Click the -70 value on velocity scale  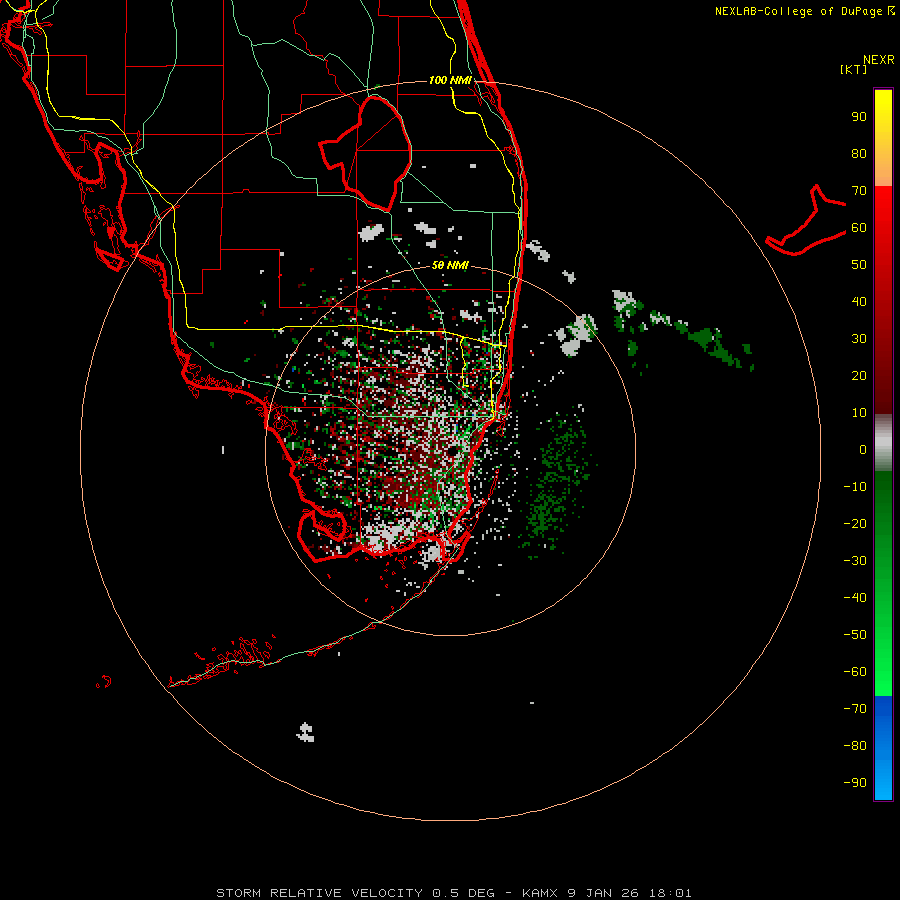click(x=855, y=708)
